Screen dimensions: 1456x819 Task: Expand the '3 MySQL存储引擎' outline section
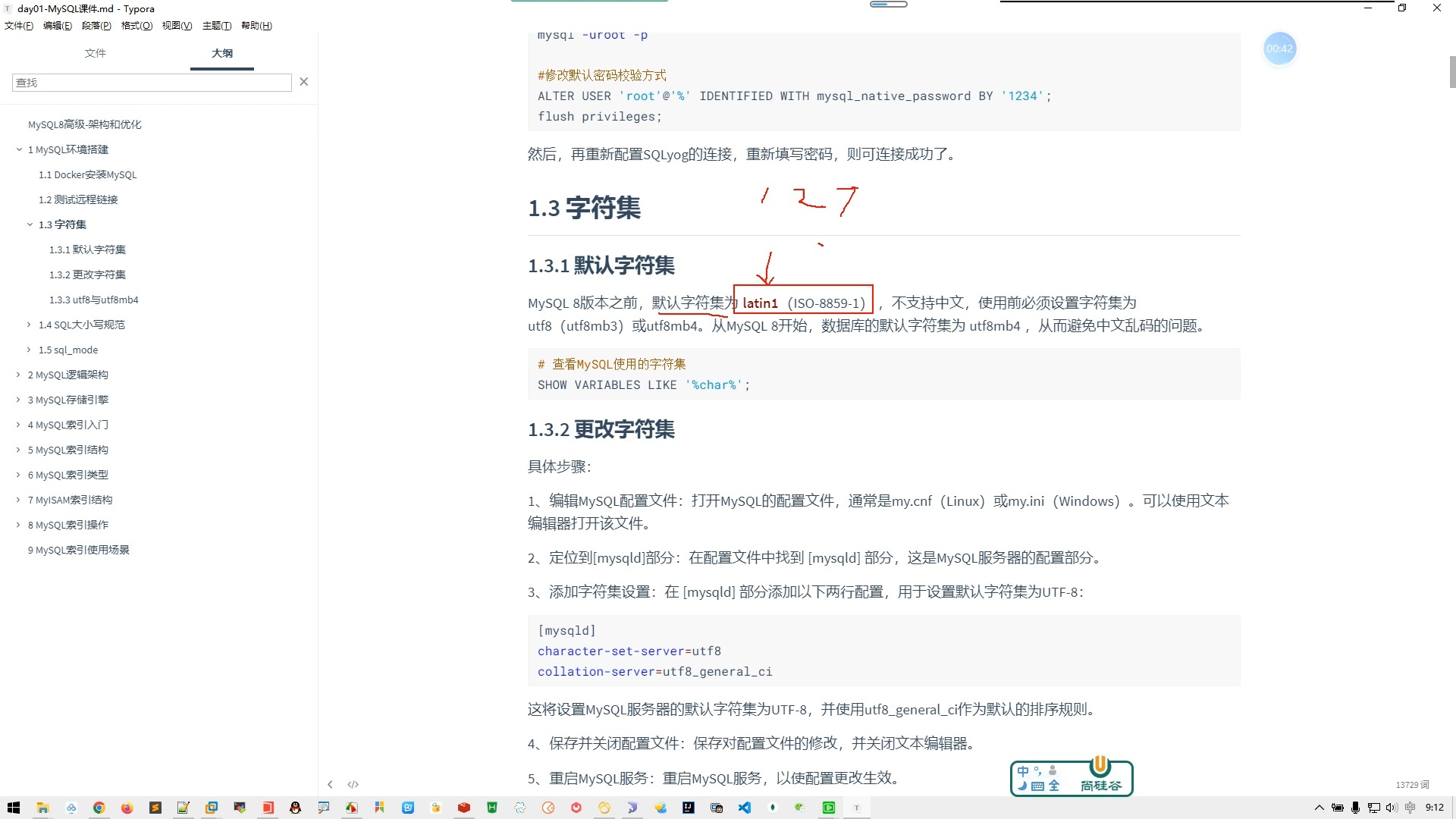pos(18,400)
